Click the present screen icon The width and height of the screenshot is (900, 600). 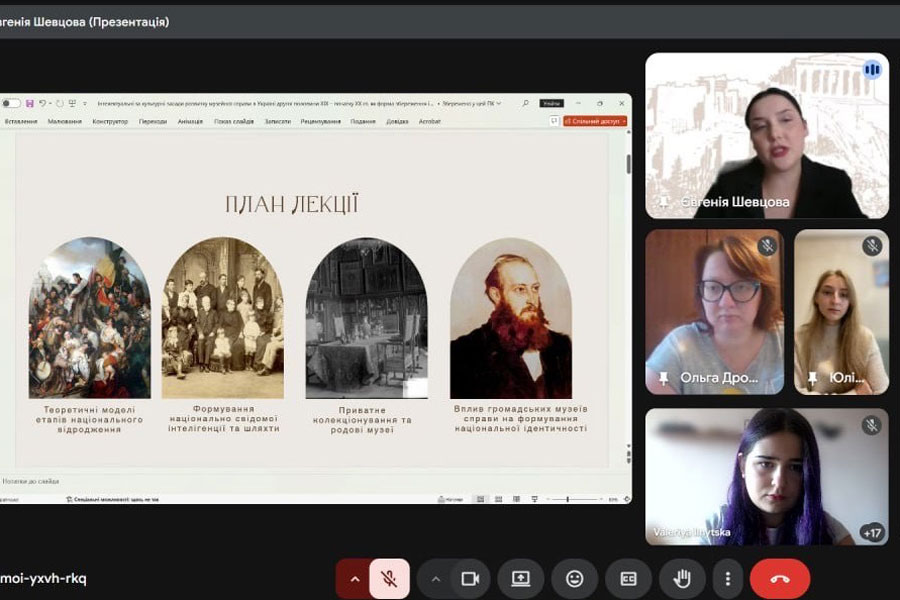(521, 578)
